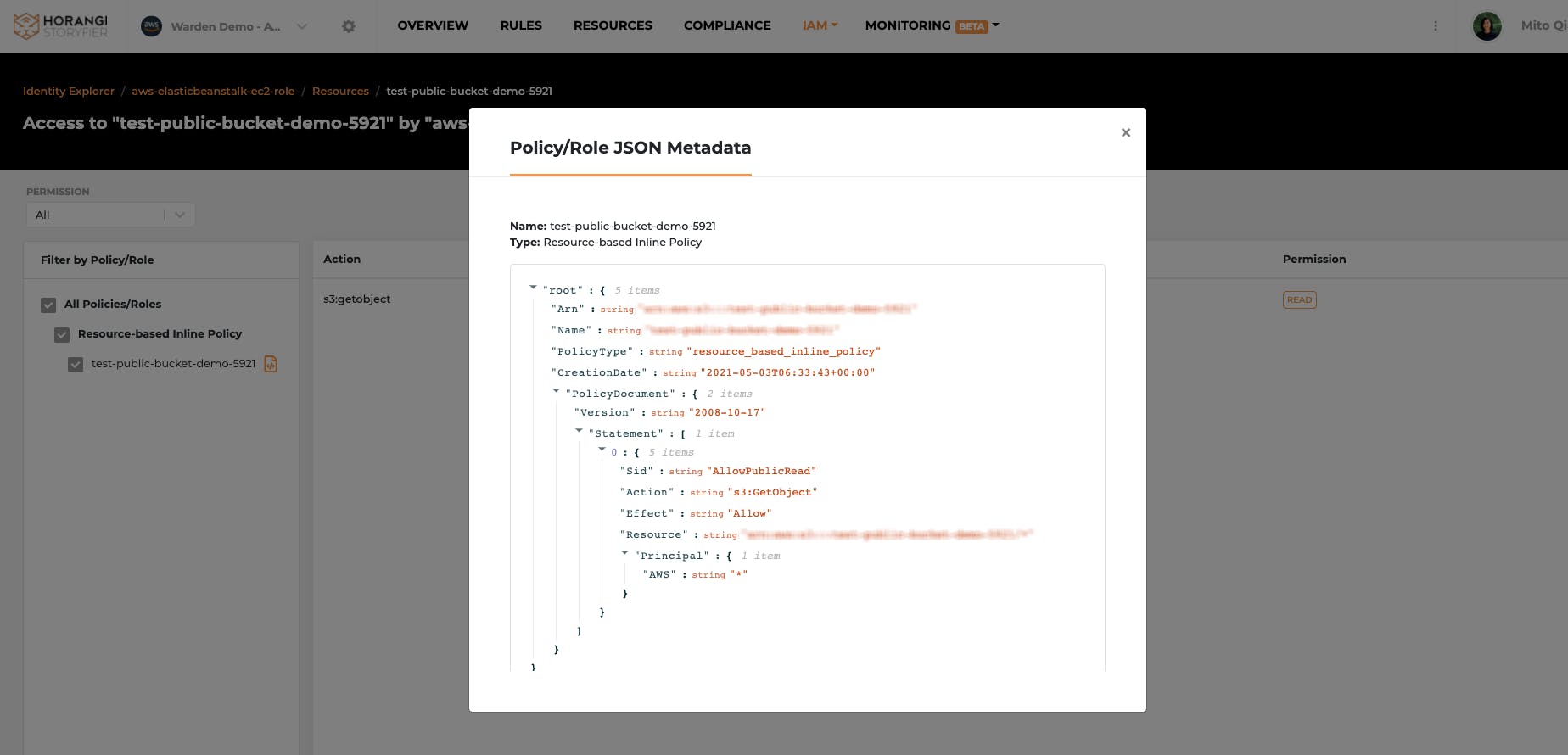Open the IAM menu
This screenshot has height=755, width=1568.
[x=820, y=25]
